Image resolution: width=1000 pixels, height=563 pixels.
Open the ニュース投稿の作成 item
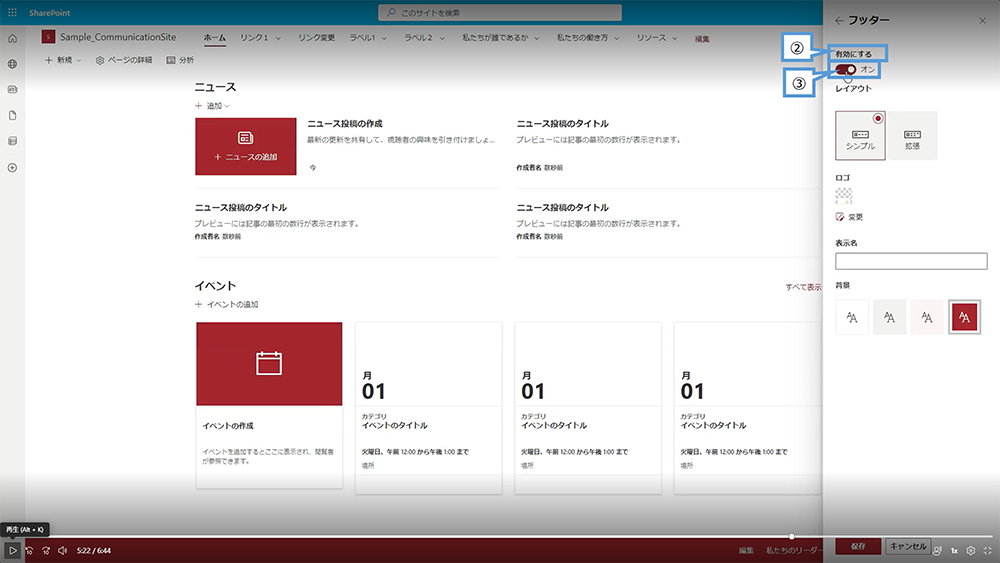[345, 124]
